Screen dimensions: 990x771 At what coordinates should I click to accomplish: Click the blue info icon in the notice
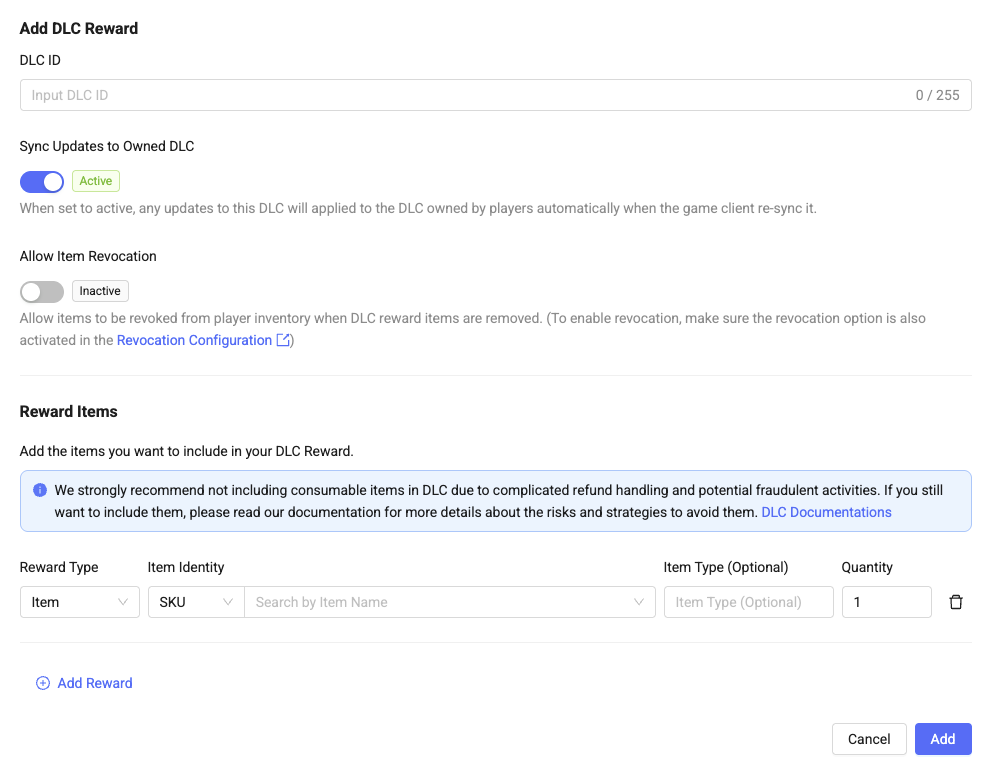[40, 490]
